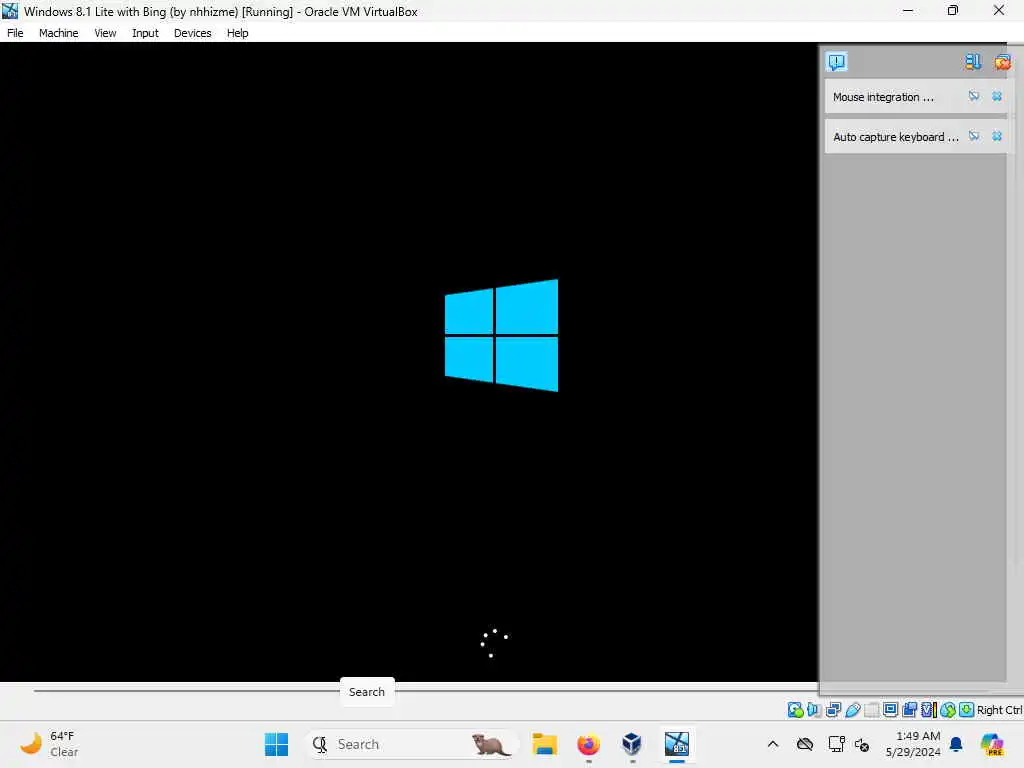Click the VirtualBox window title bar icon

click(x=10, y=10)
